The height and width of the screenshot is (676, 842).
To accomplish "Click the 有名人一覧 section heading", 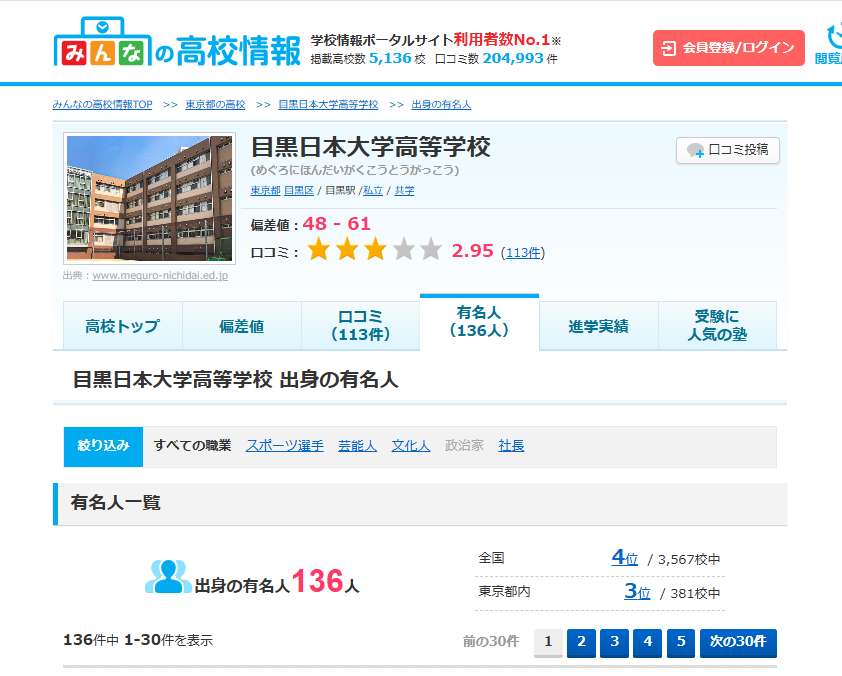I will (115, 503).
